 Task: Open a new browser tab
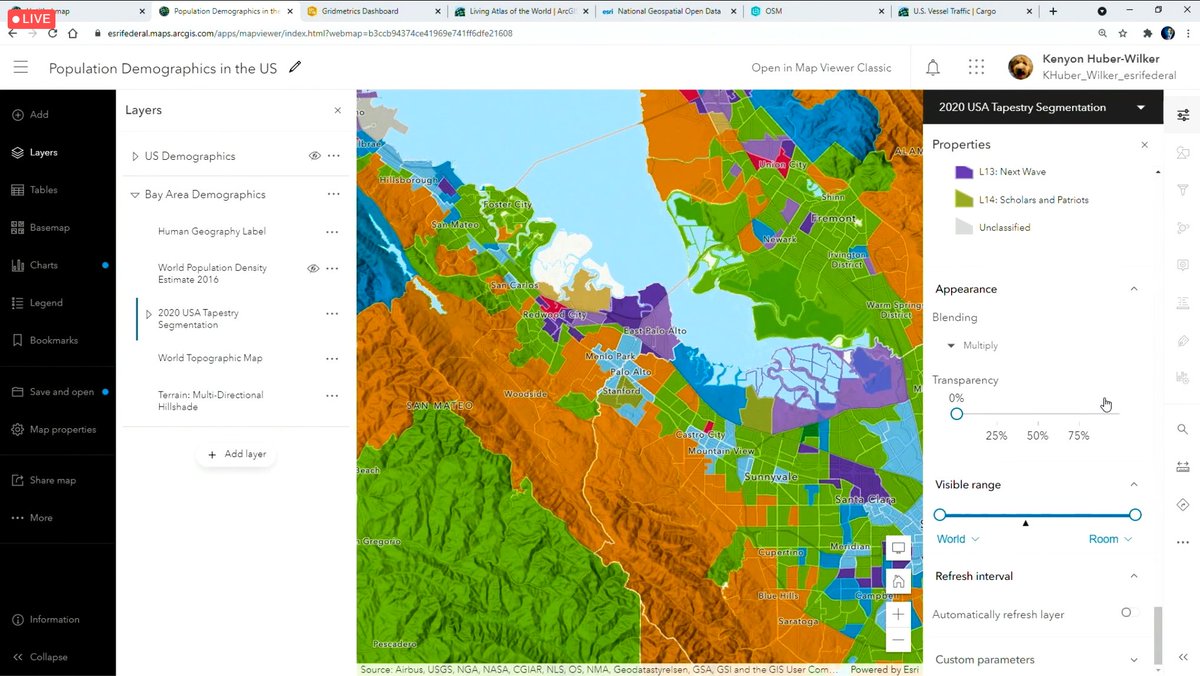[1053, 11]
